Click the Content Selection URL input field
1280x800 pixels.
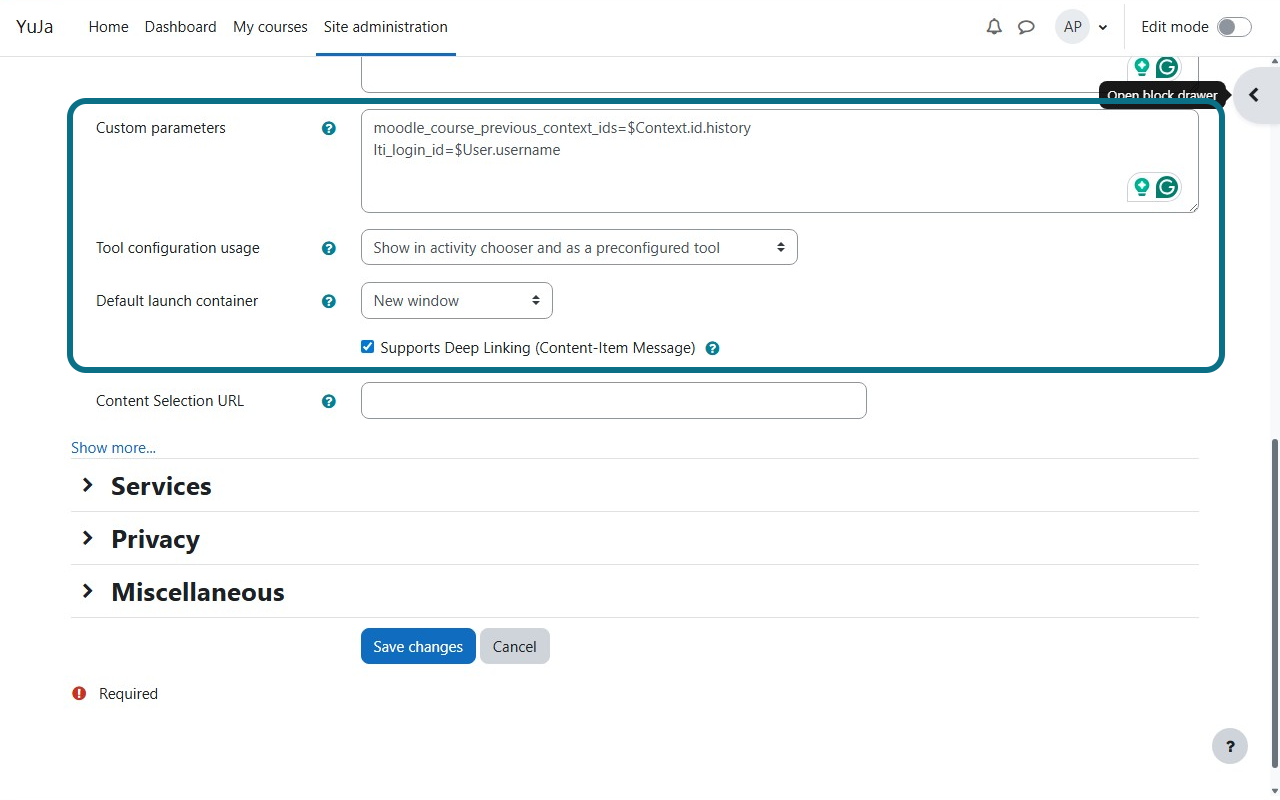[x=613, y=400]
